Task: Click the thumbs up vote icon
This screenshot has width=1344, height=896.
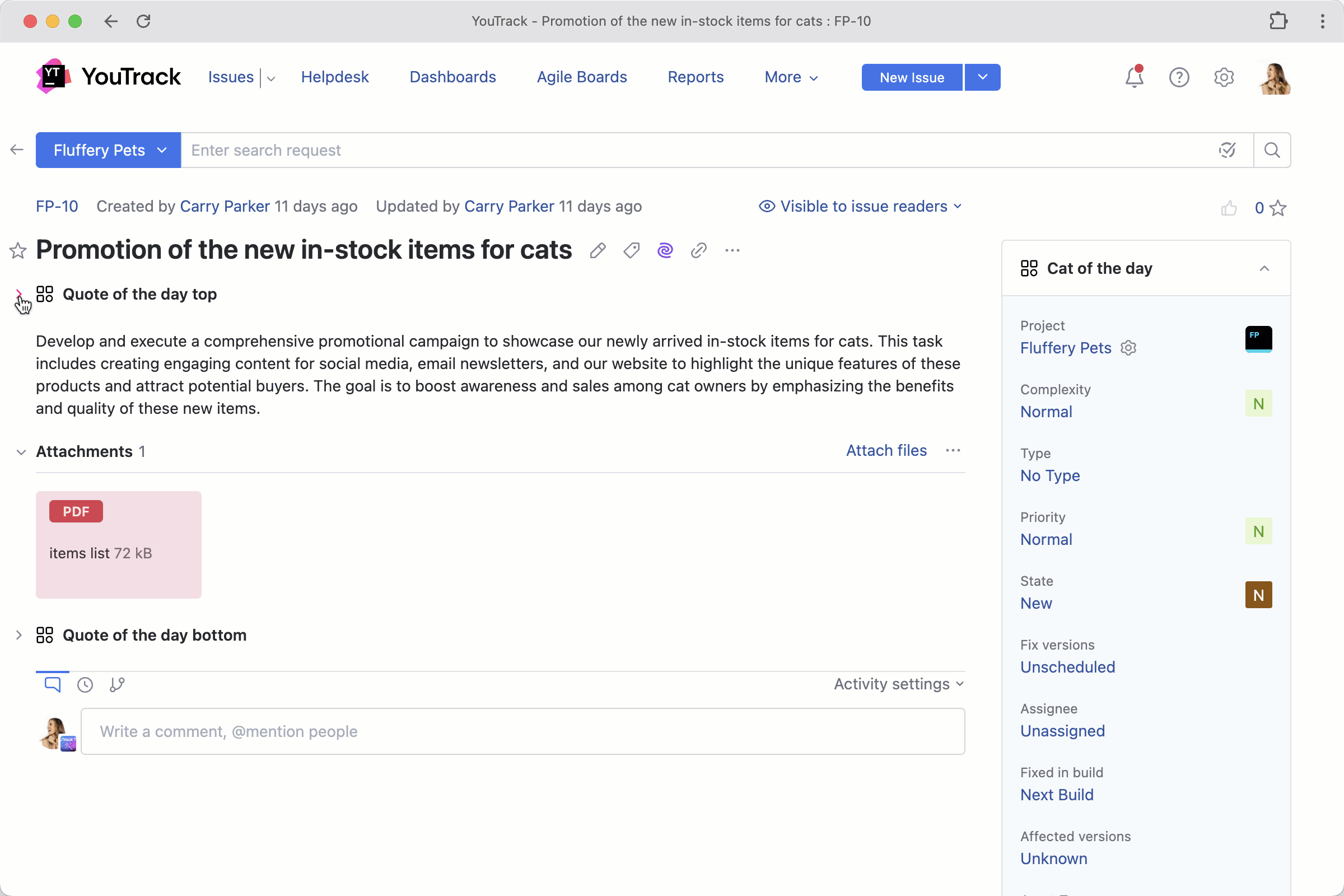Action: point(1229,208)
